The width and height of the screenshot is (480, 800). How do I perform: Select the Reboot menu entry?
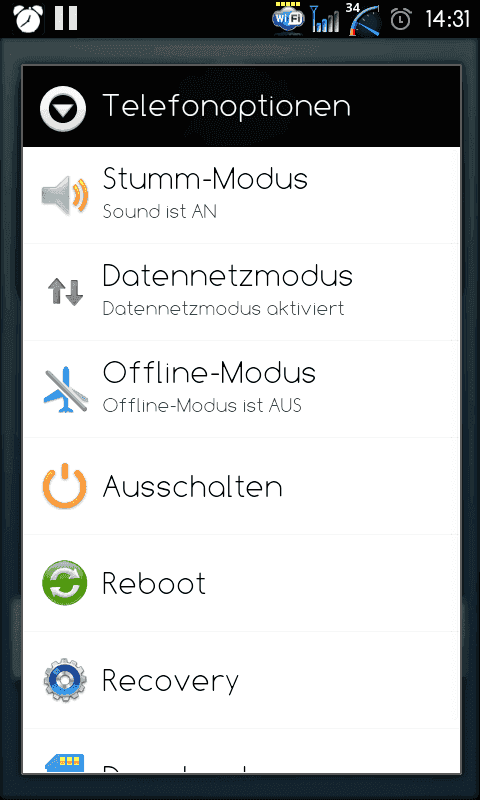(241, 583)
